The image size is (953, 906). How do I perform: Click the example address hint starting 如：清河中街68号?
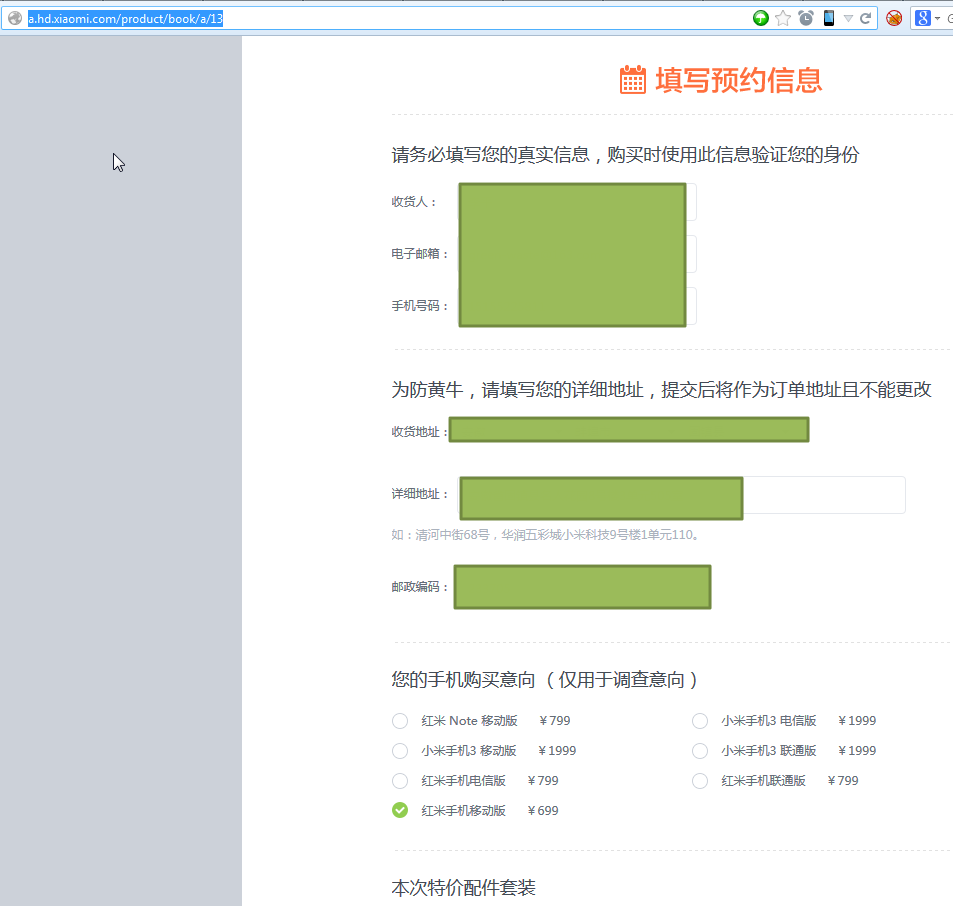pos(545,535)
